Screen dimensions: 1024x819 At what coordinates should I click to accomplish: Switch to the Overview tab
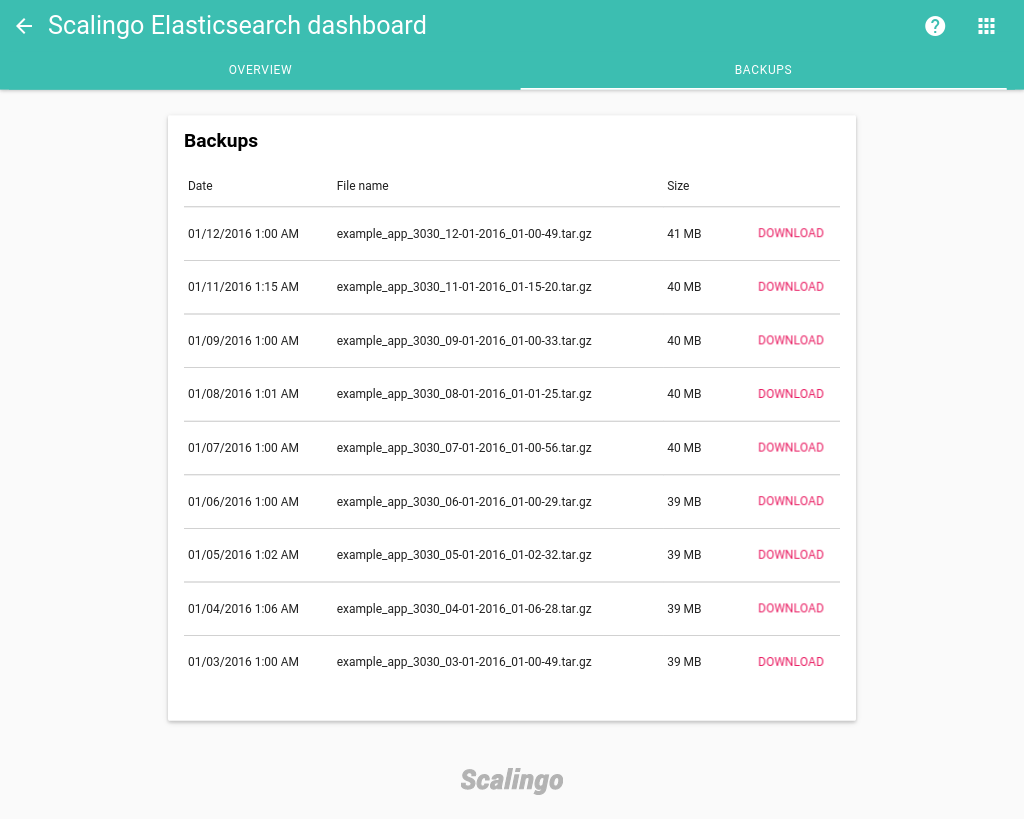click(260, 70)
